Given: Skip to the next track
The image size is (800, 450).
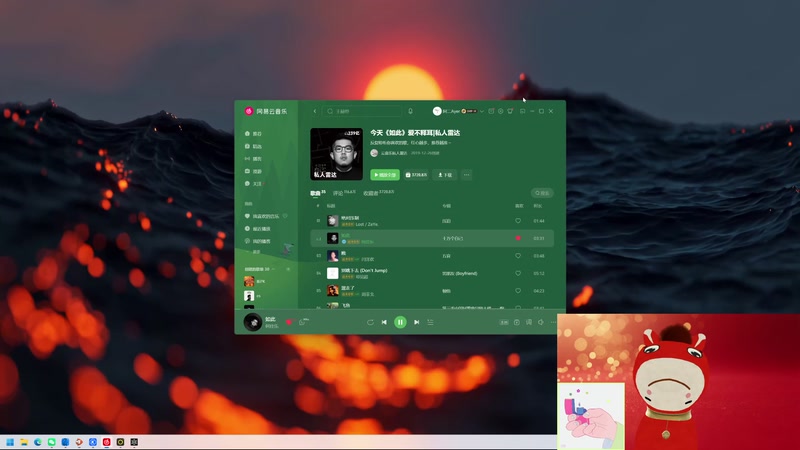Looking at the screenshot, I should coord(417,322).
